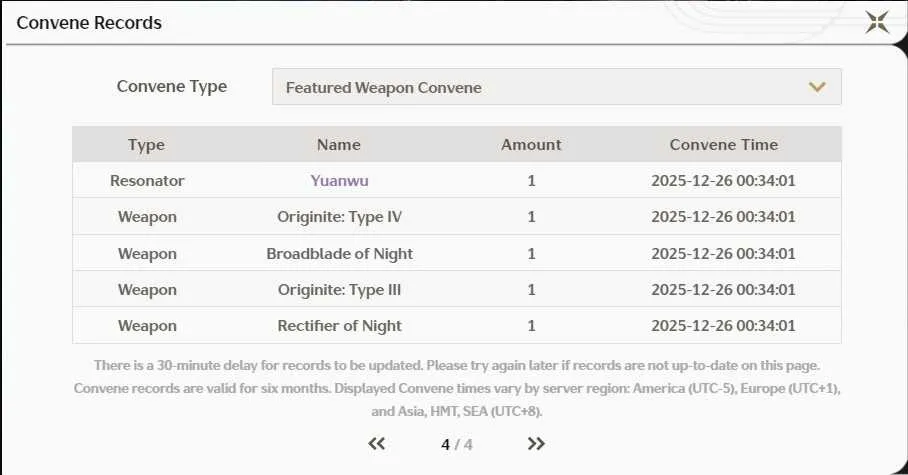The image size is (908, 475).
Task: Click amount in Yuanwu row
Action: (x=531, y=181)
